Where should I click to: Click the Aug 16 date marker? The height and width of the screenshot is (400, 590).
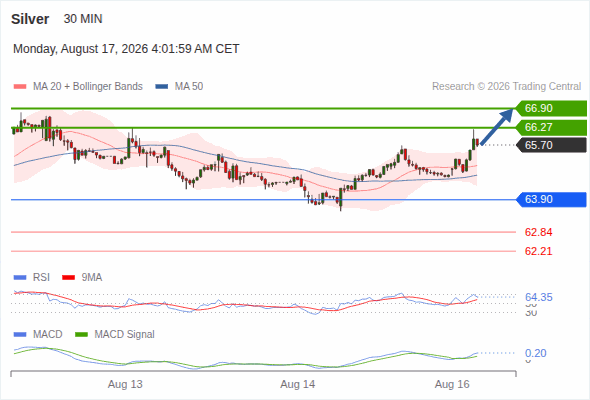point(452,384)
